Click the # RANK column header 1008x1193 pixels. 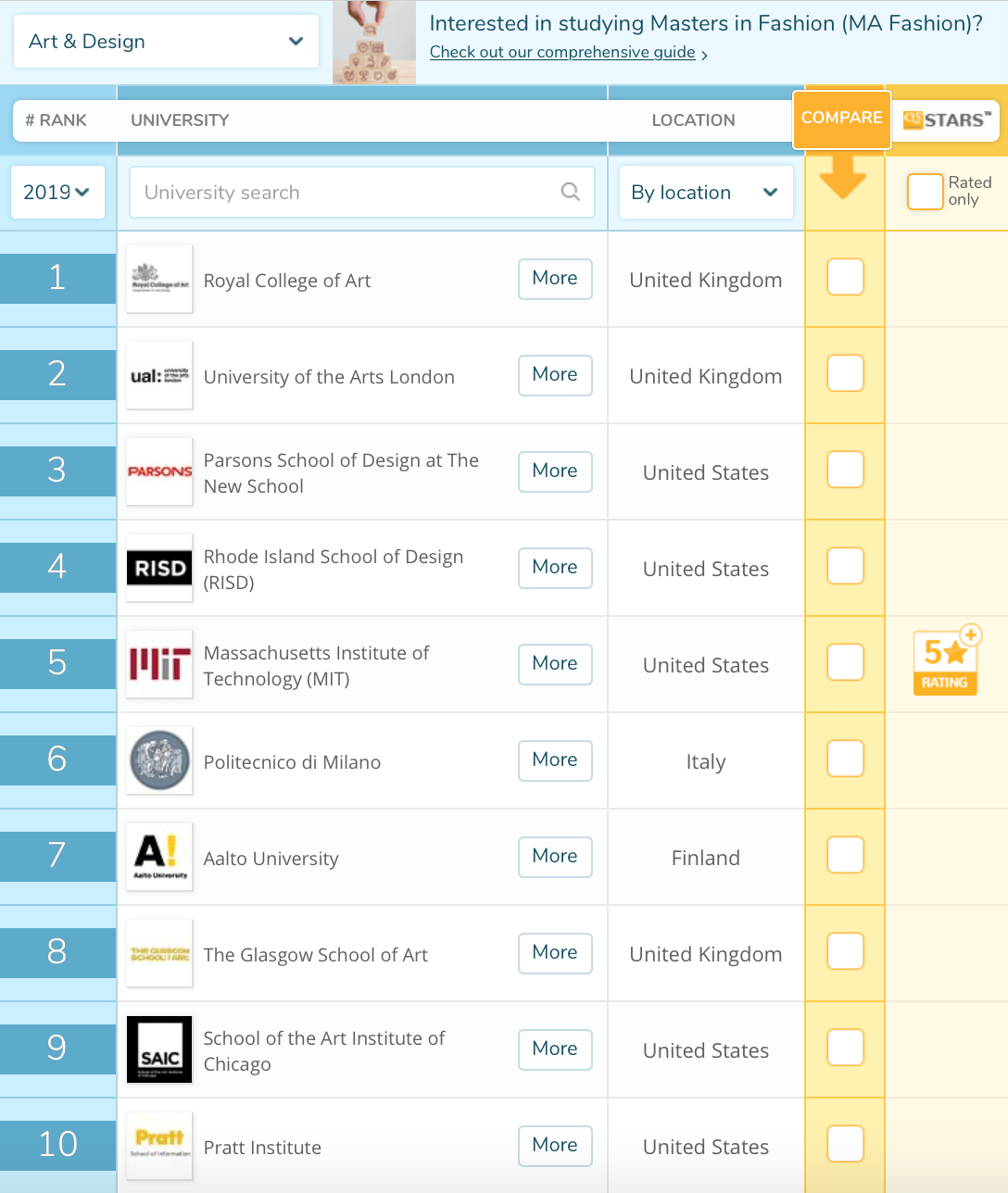56,120
